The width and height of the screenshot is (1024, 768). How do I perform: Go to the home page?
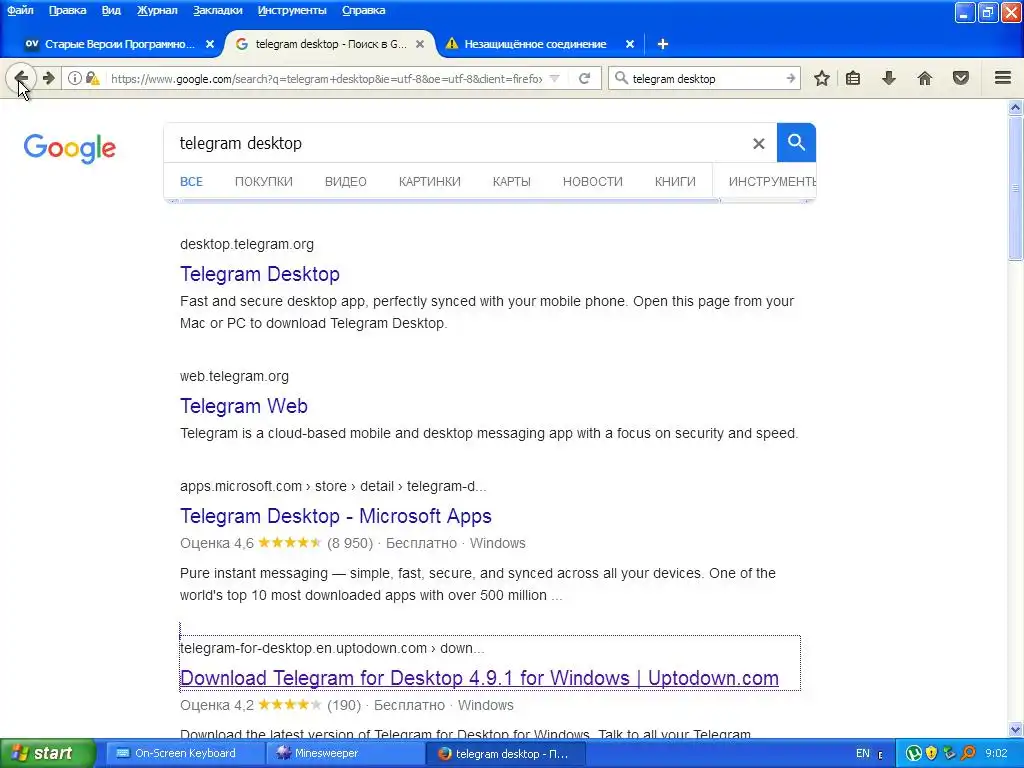coord(924,78)
